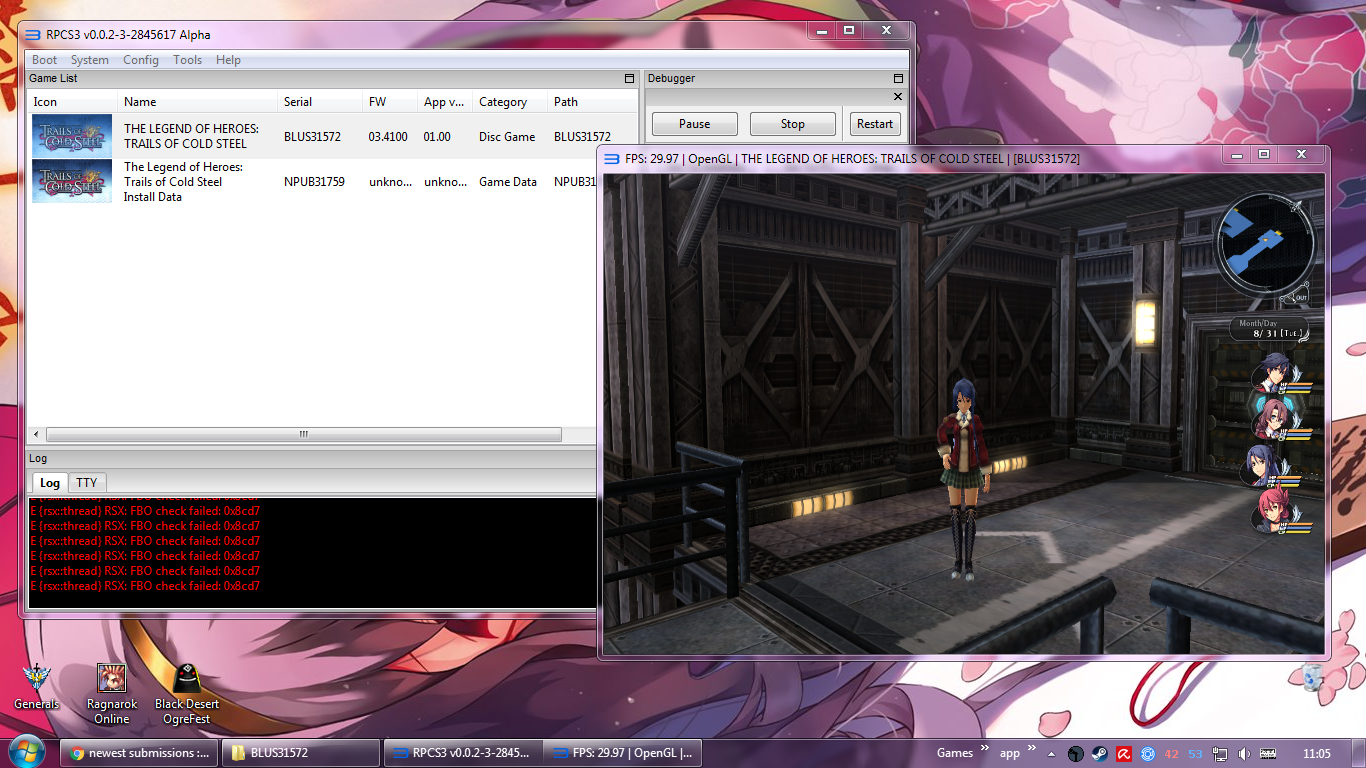Click the Windows Start orb

[27, 752]
